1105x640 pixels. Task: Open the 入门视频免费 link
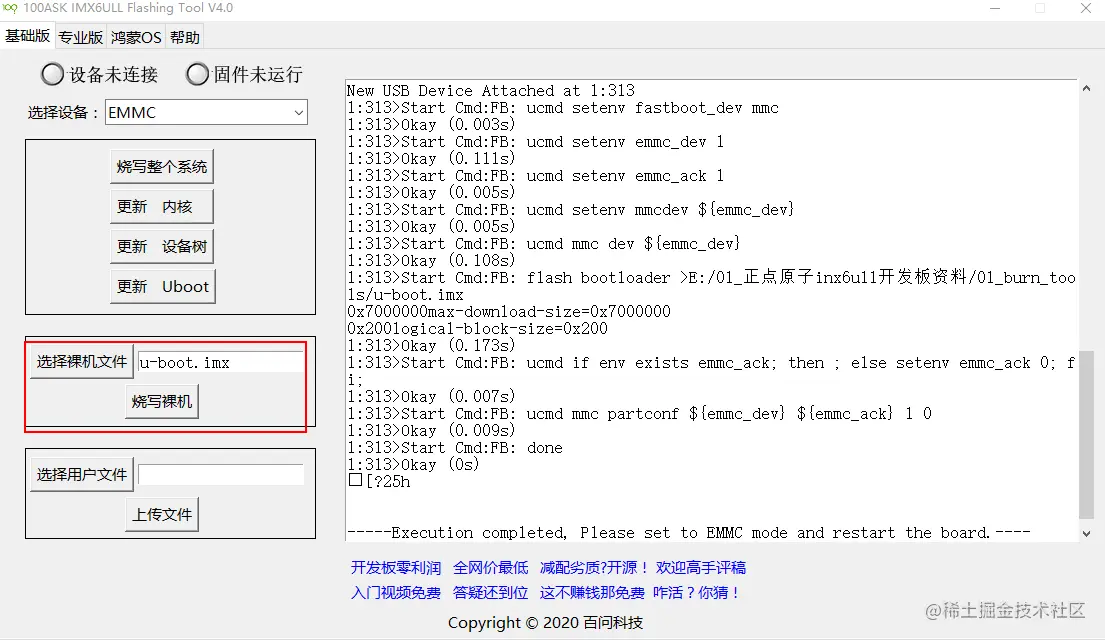pos(396,593)
